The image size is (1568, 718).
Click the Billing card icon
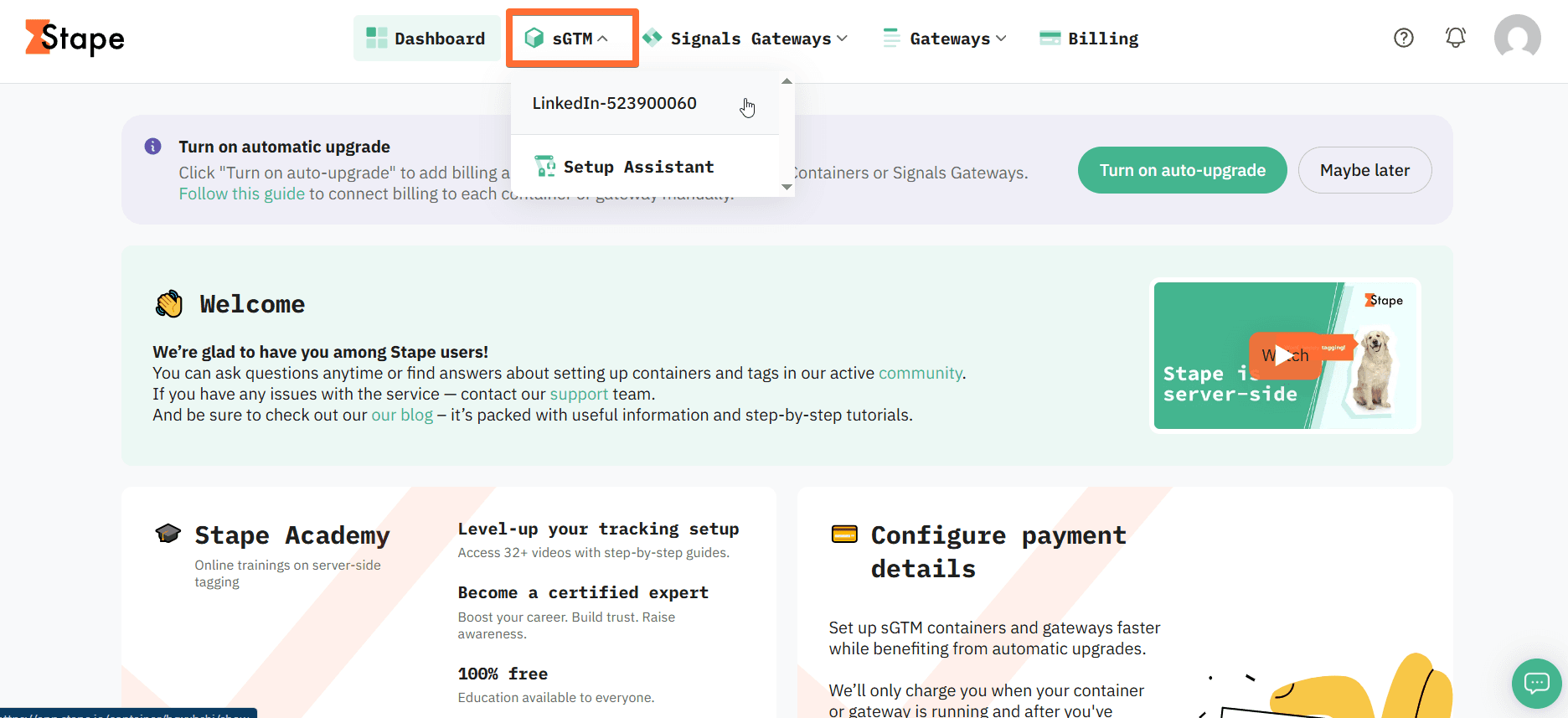tap(1050, 38)
